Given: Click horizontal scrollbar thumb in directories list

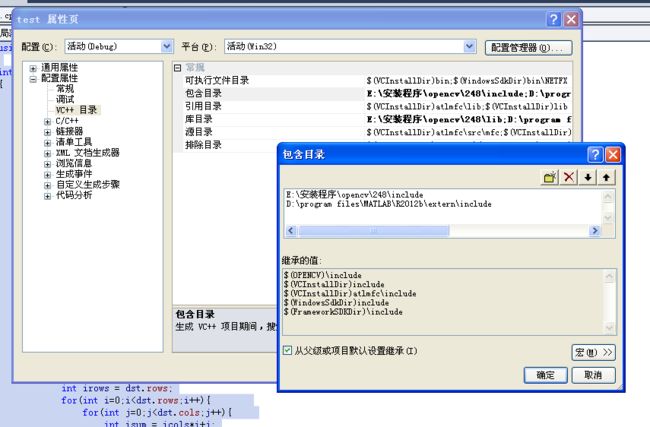Looking at the screenshot, I should pyautogui.click(x=374, y=230).
